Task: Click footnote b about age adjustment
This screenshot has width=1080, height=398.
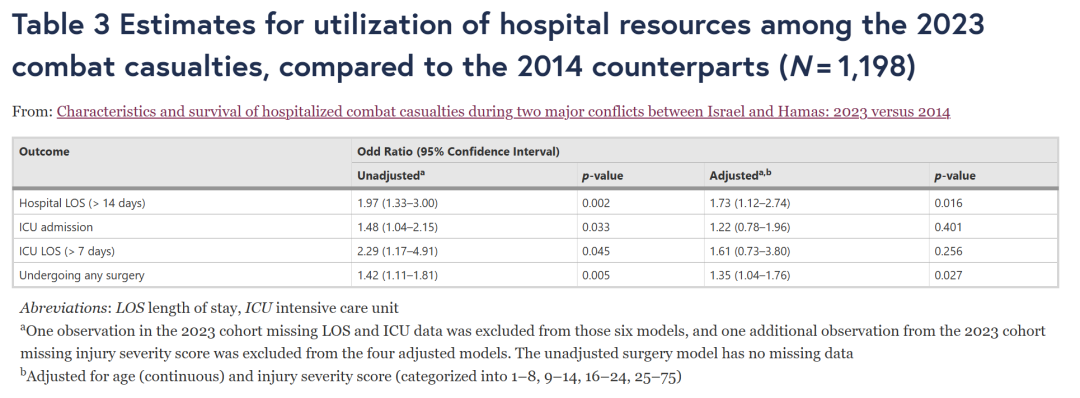Action: [351, 377]
